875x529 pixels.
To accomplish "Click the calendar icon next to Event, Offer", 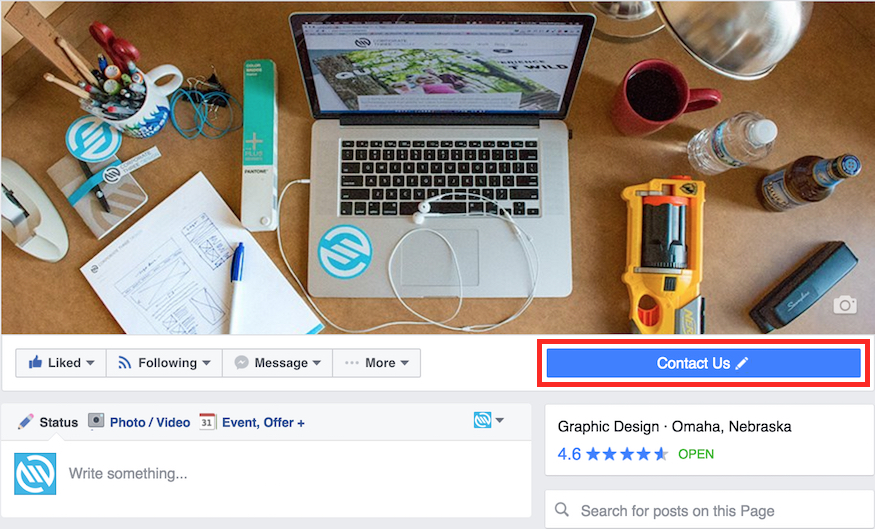I will click(207, 422).
